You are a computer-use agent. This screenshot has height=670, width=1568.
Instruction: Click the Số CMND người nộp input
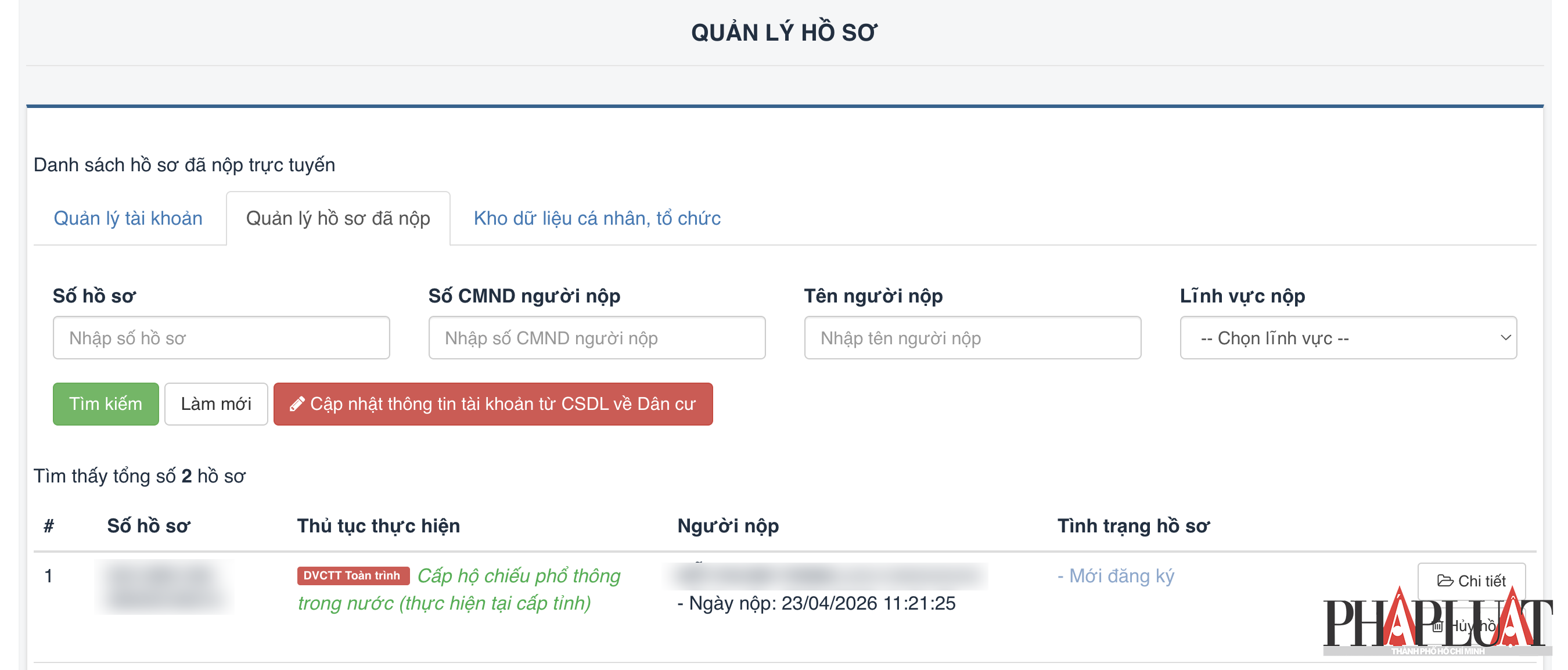[x=596, y=338]
